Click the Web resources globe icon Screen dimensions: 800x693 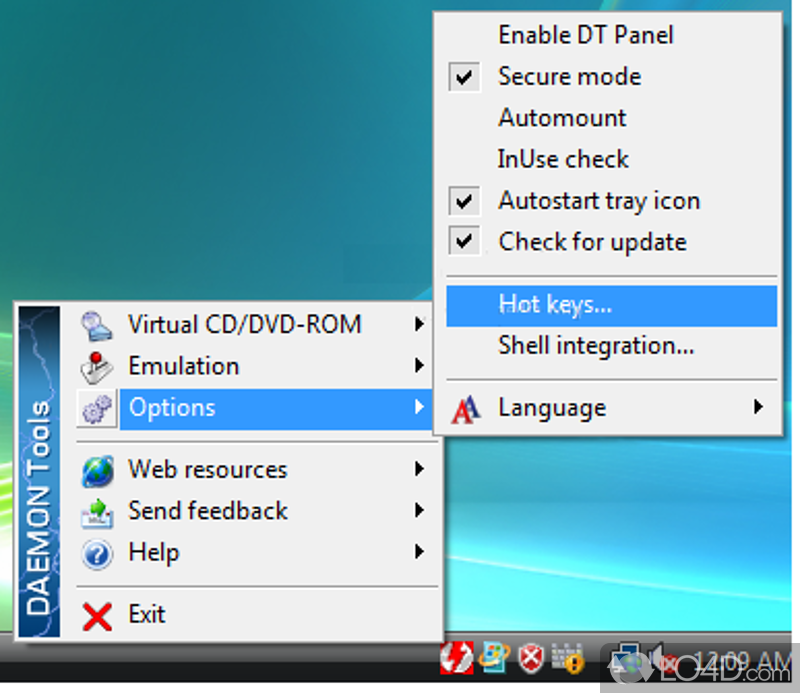(x=97, y=471)
